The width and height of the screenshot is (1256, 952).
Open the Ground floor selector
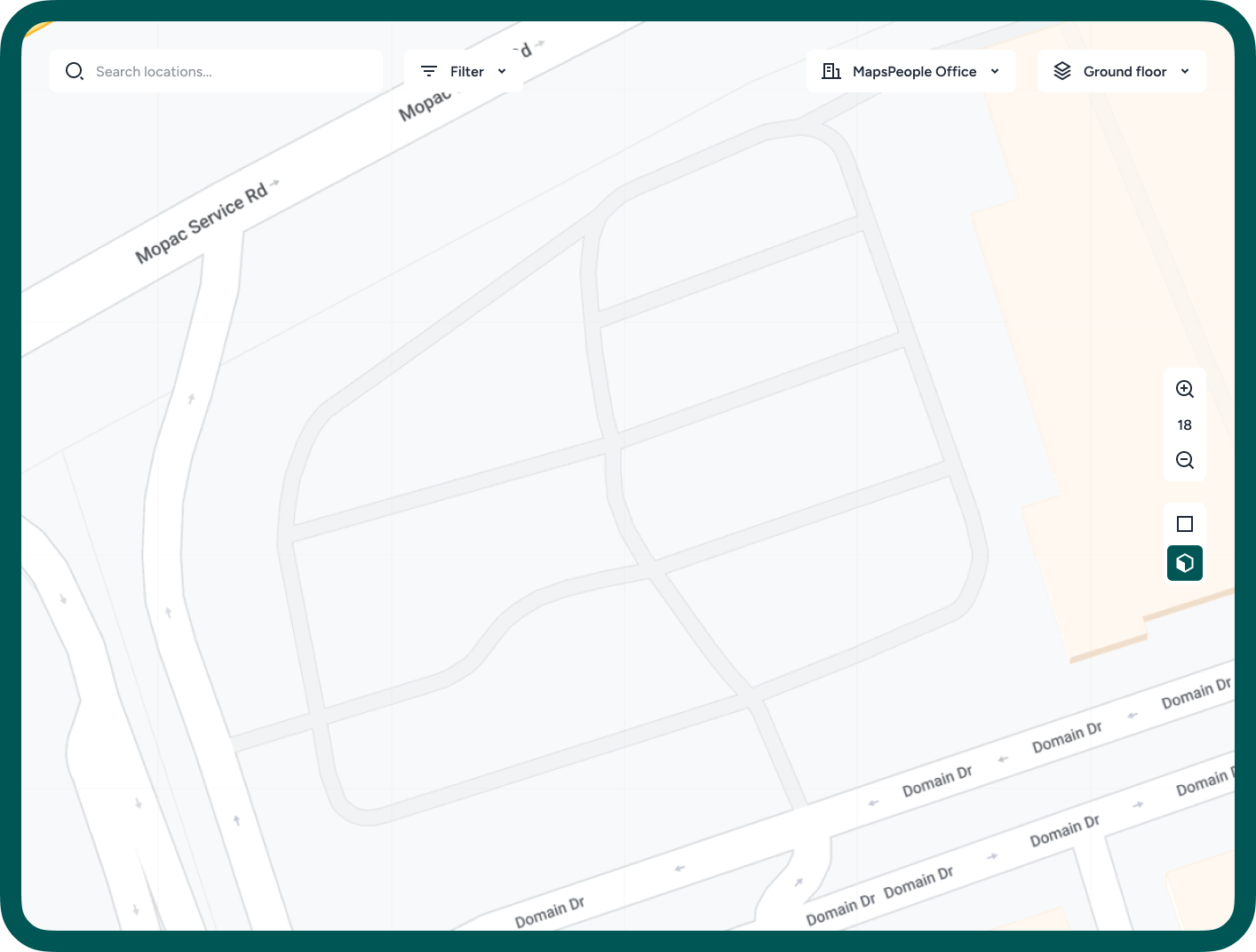[x=1122, y=71]
